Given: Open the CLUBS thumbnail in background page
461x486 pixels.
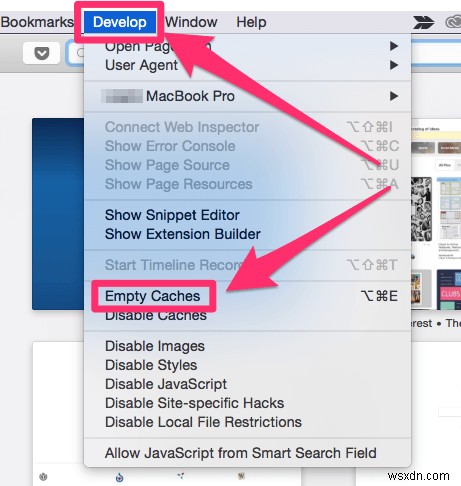Looking at the screenshot, I should coord(449,289).
